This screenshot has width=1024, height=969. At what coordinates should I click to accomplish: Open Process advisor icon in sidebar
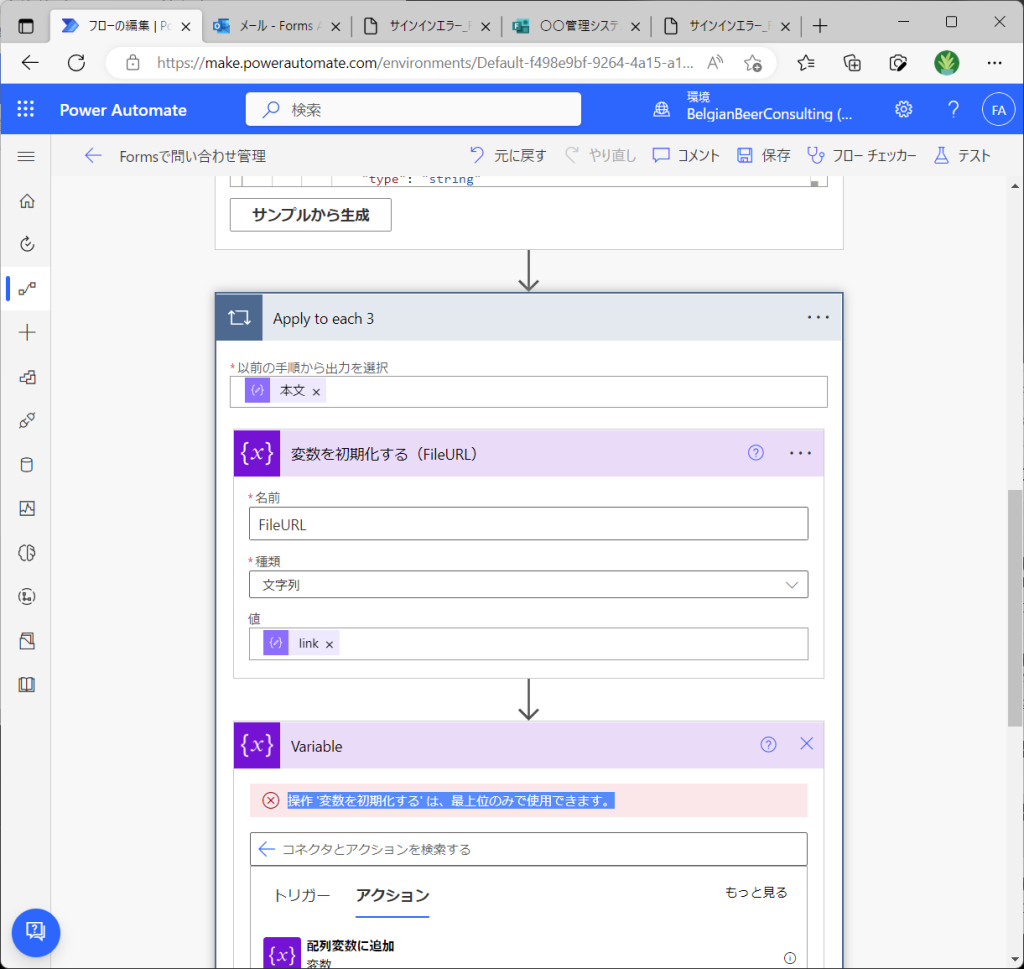click(27, 597)
